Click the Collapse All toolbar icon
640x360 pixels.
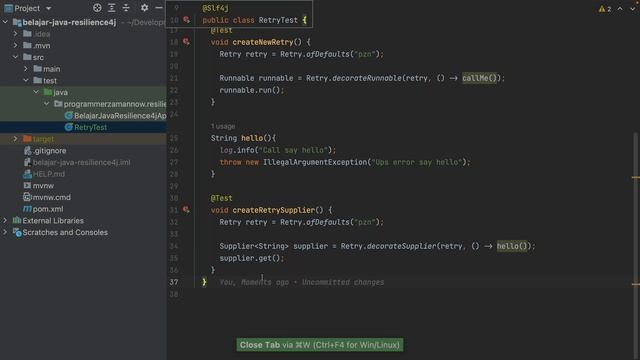tap(126, 8)
